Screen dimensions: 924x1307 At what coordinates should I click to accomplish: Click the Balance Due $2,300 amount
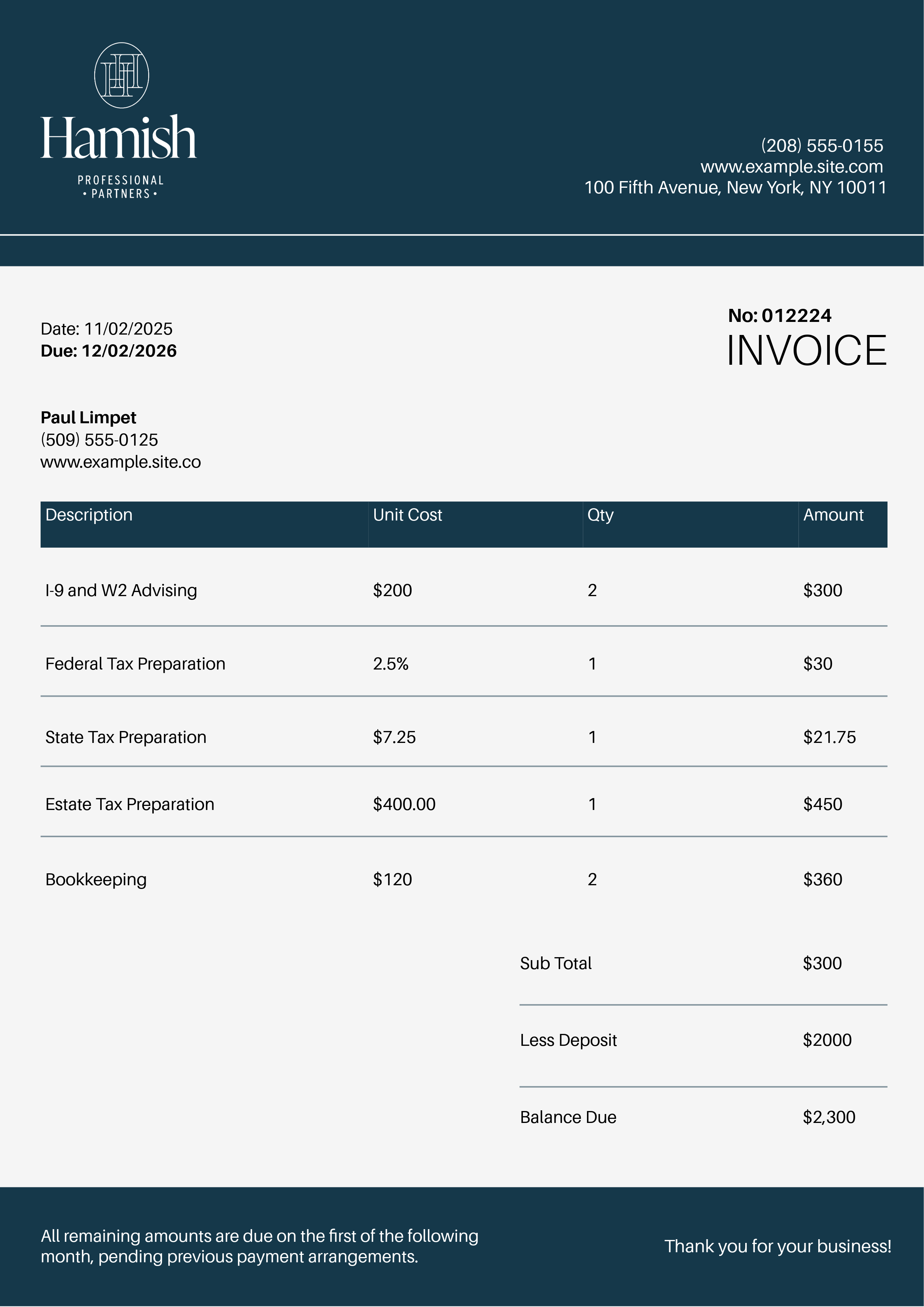(x=828, y=1117)
